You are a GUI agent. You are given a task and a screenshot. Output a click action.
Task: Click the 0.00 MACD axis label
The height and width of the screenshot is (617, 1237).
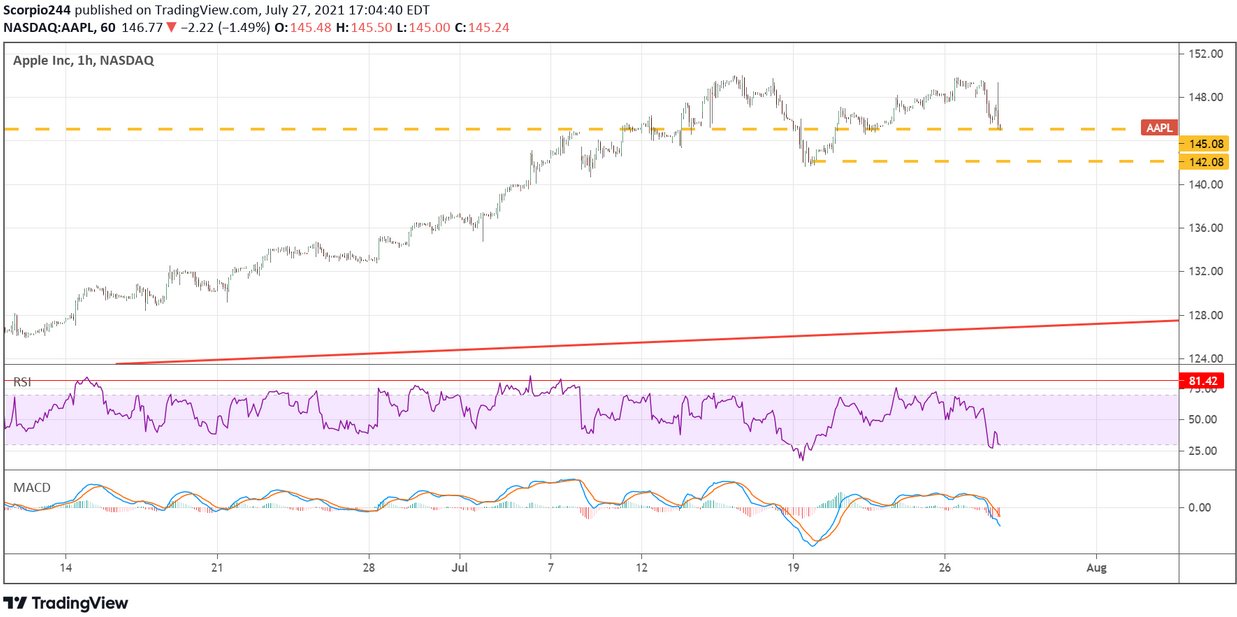(1200, 507)
